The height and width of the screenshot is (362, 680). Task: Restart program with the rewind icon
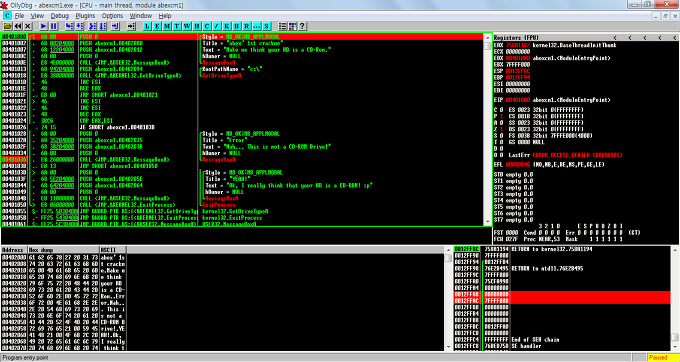tap(18, 26)
